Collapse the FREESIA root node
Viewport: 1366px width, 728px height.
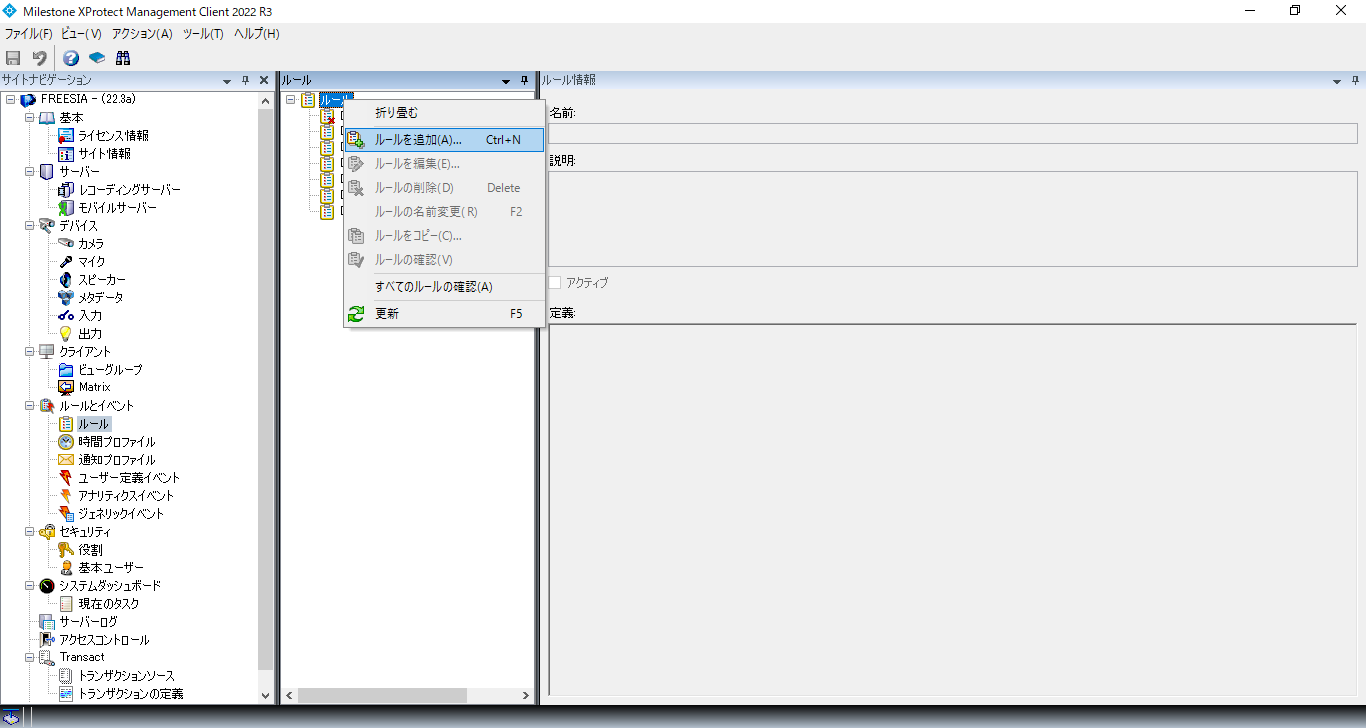pos(11,100)
